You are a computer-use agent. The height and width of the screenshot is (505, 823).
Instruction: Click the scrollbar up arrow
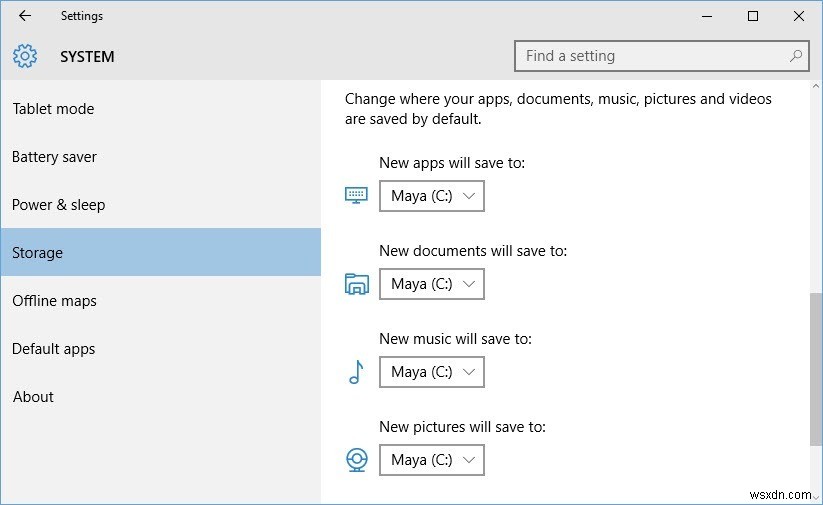816,86
